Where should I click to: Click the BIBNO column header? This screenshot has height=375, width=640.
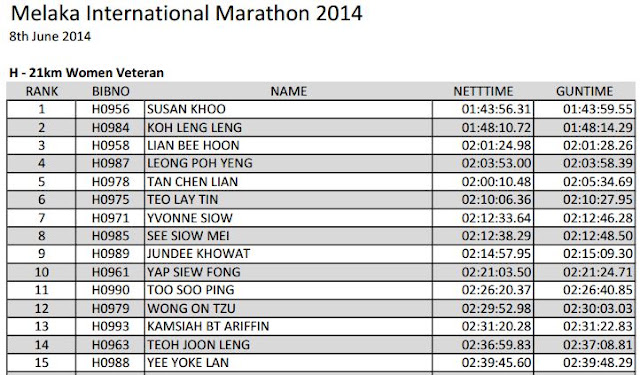point(111,91)
